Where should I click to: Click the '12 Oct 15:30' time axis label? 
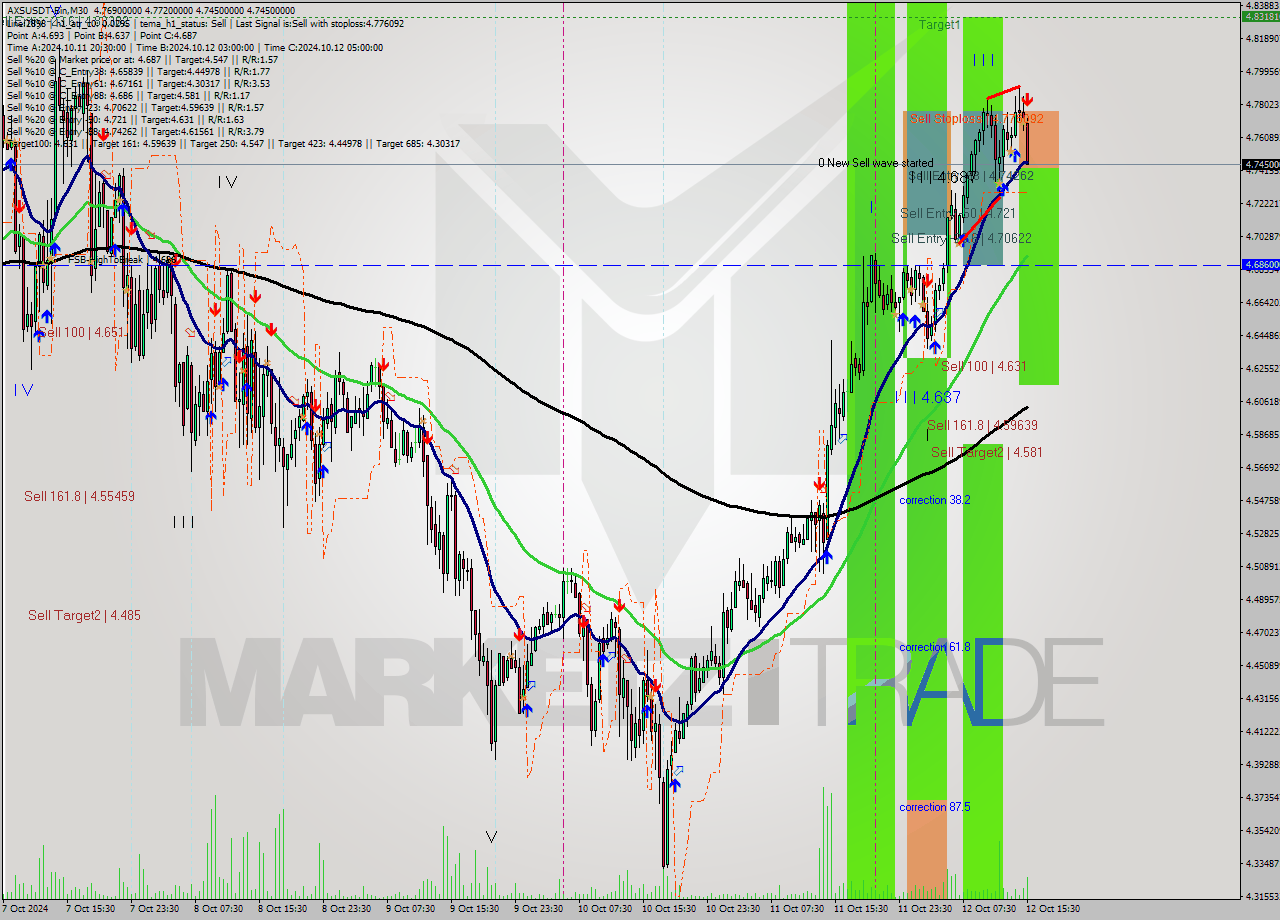(x=1053, y=909)
